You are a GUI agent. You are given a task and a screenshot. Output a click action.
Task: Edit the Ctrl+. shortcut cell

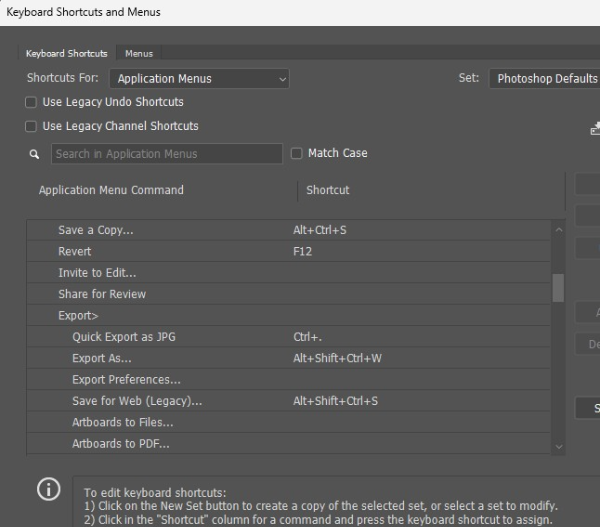pyautogui.click(x=308, y=337)
